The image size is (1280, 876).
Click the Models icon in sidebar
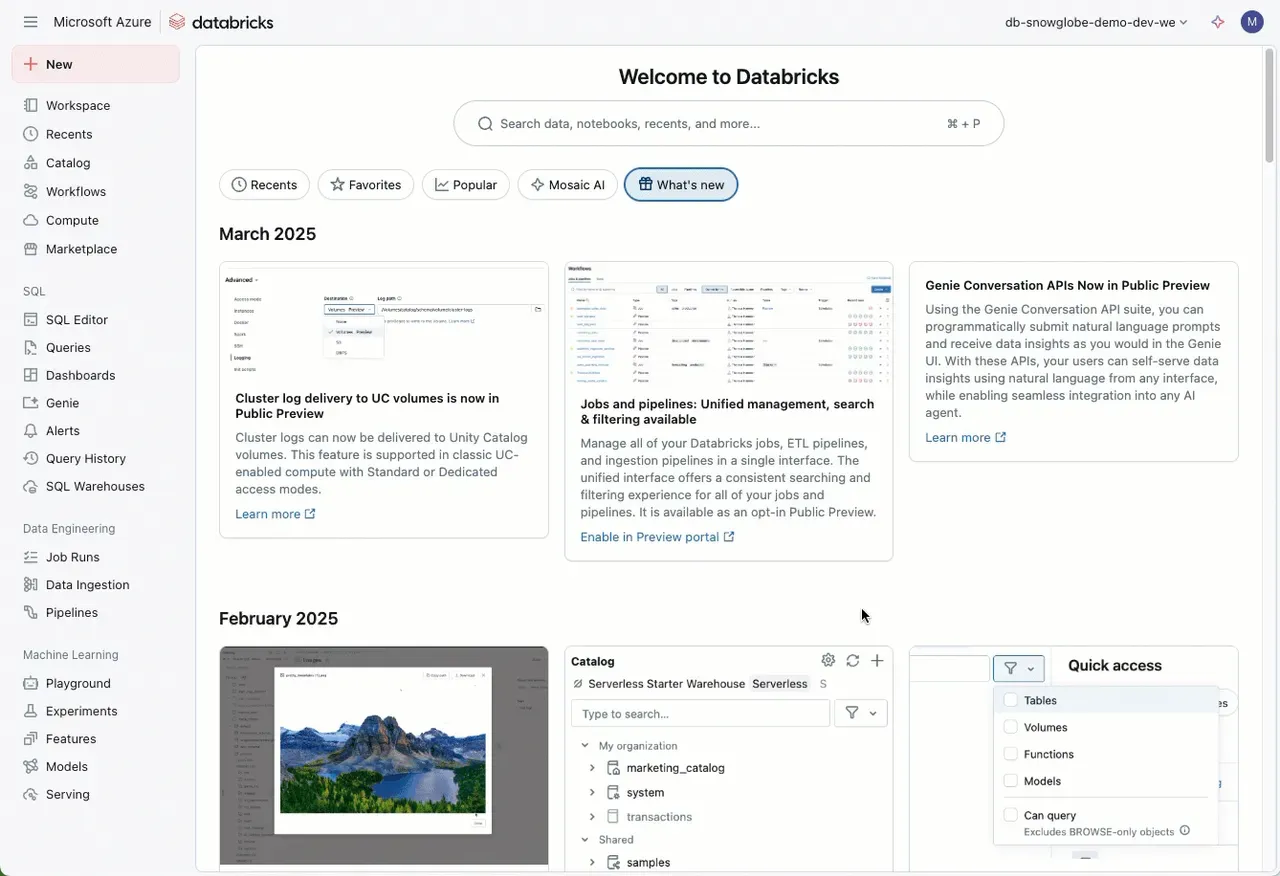point(31,766)
